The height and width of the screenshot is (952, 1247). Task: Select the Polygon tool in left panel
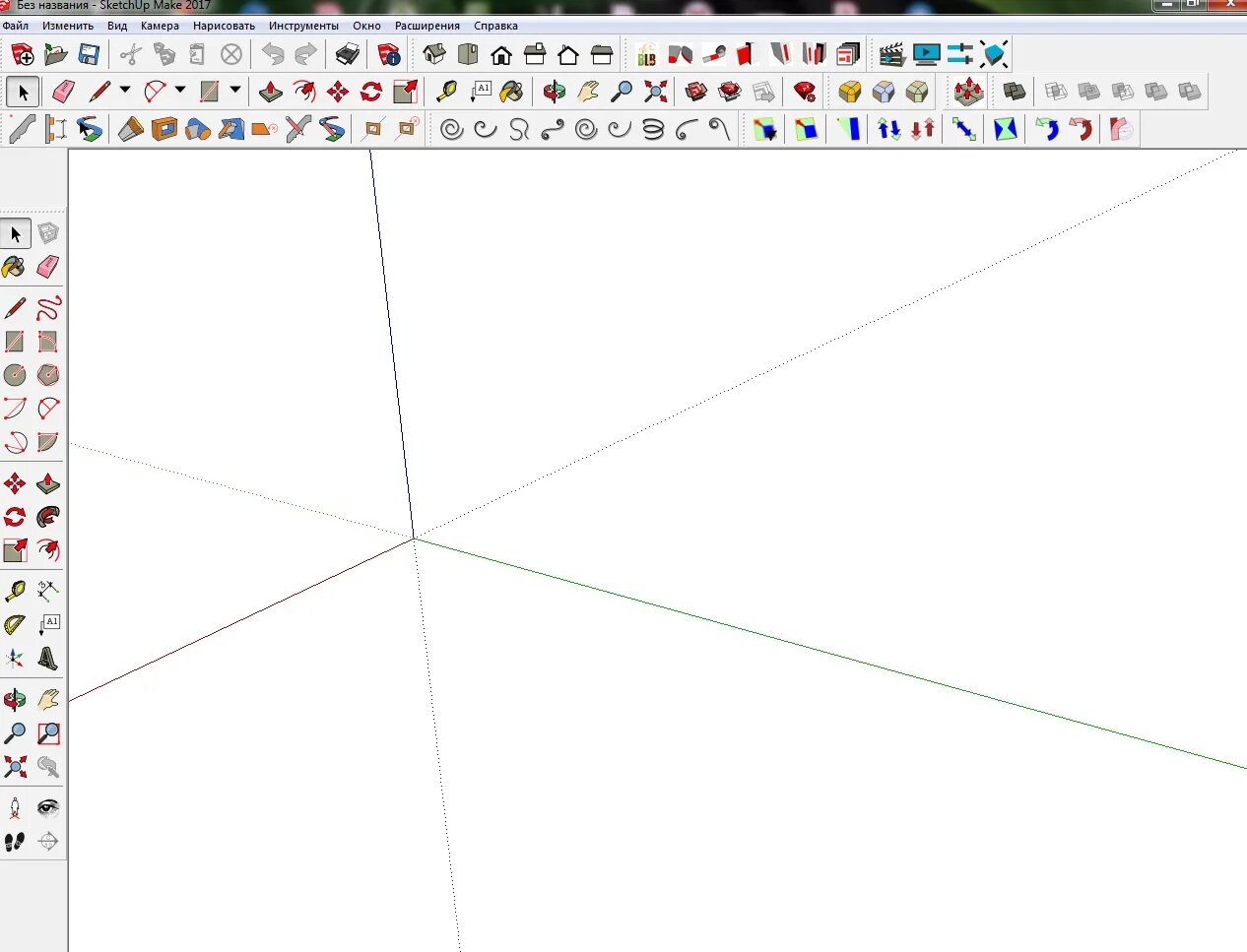[48, 375]
